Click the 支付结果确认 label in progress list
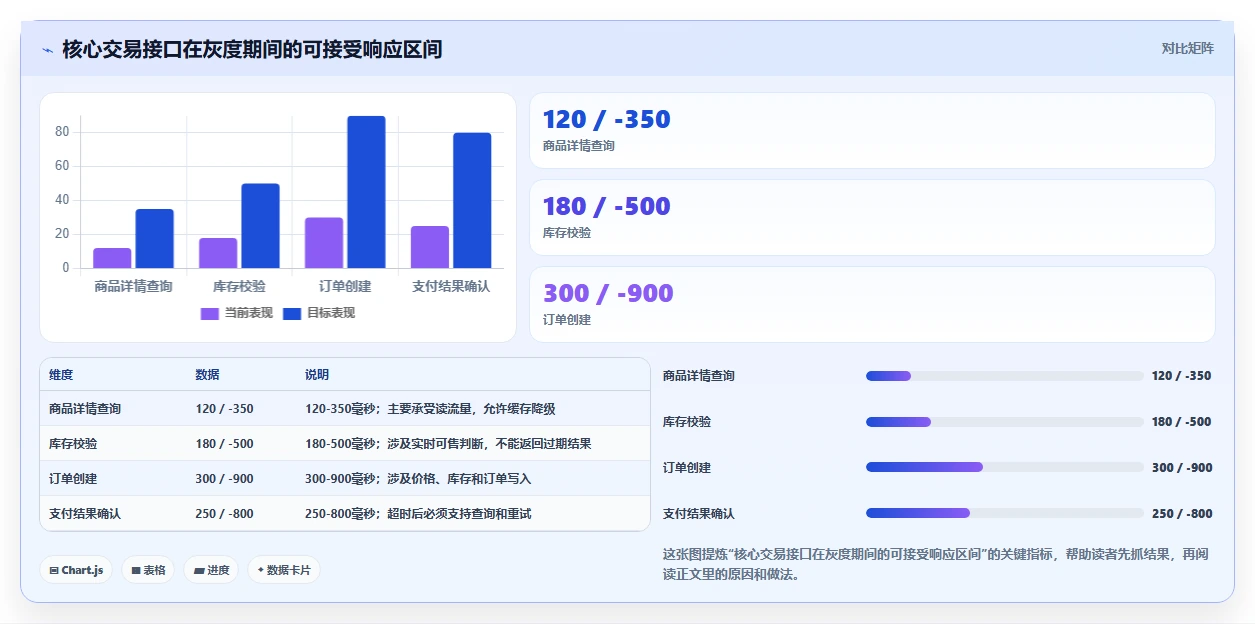This screenshot has height=624, width=1255. (699, 514)
